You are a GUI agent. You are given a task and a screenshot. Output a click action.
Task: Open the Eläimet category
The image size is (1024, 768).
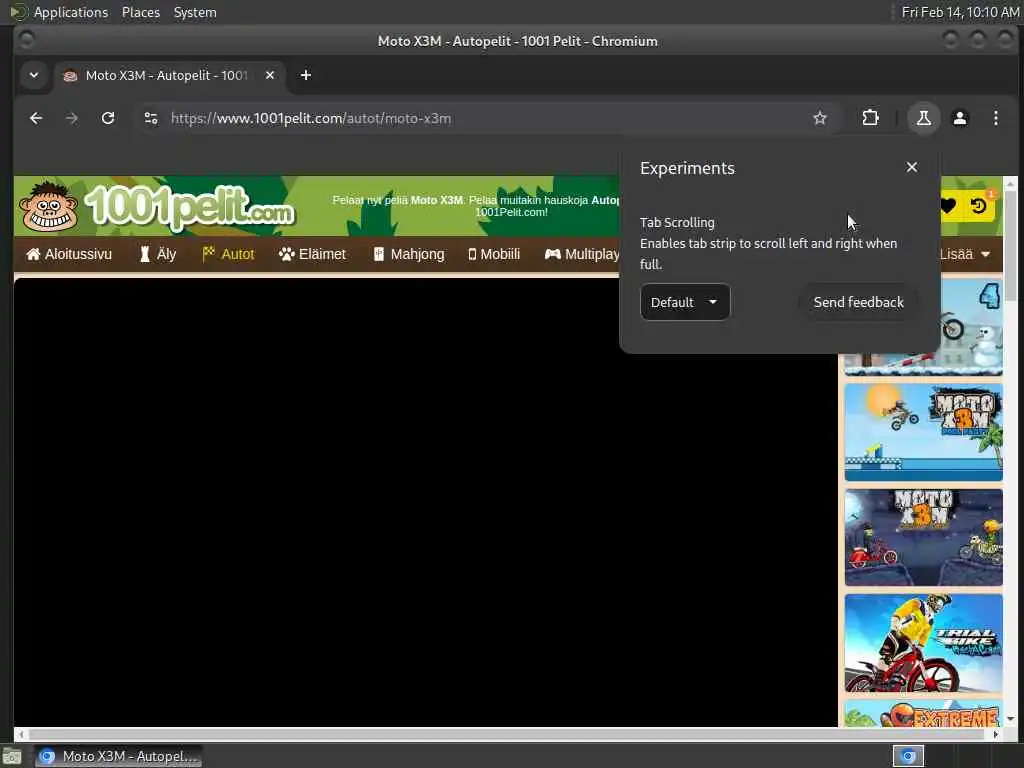point(312,254)
